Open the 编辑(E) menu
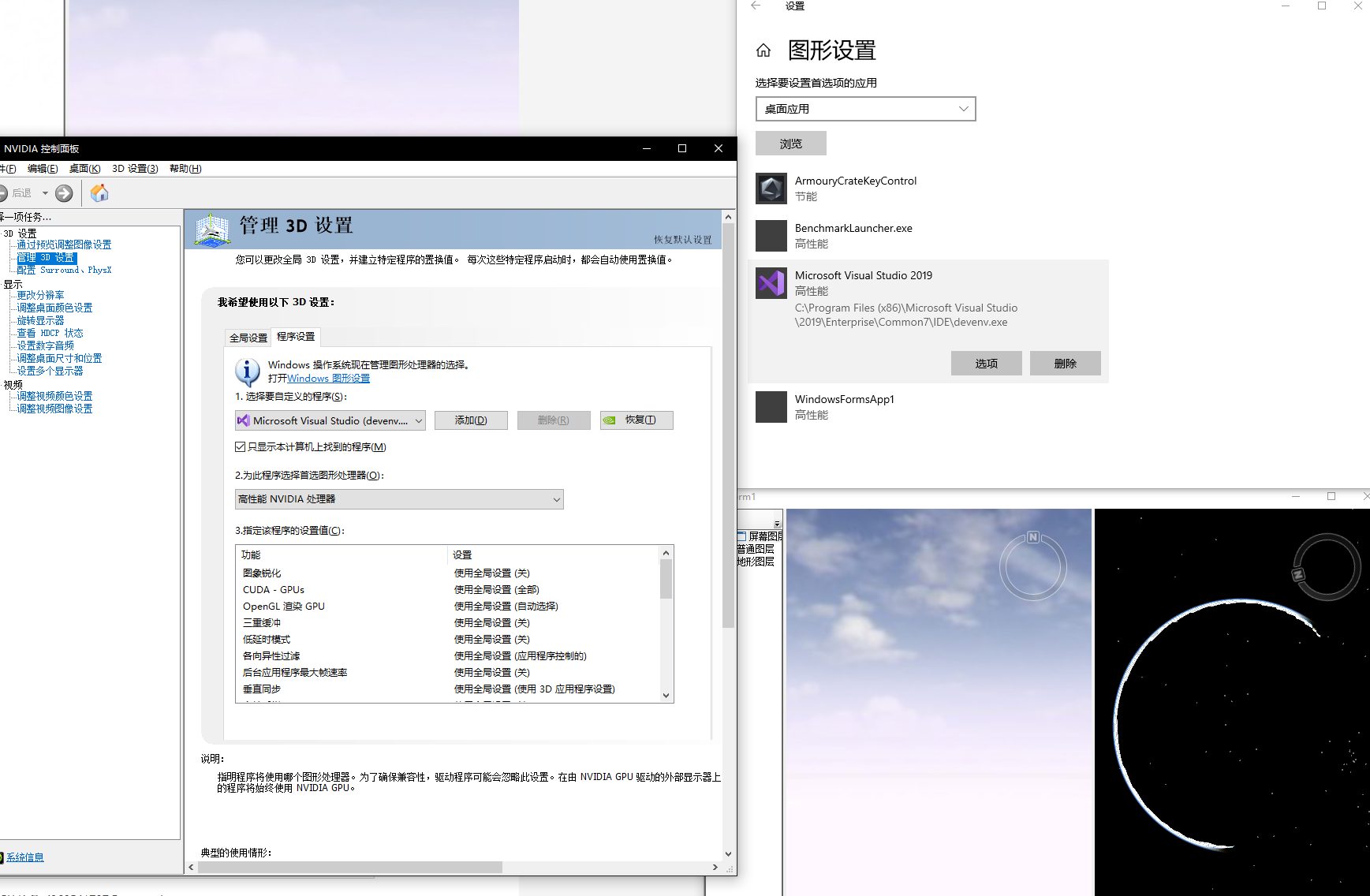The width and height of the screenshot is (1370, 896). pos(43,169)
